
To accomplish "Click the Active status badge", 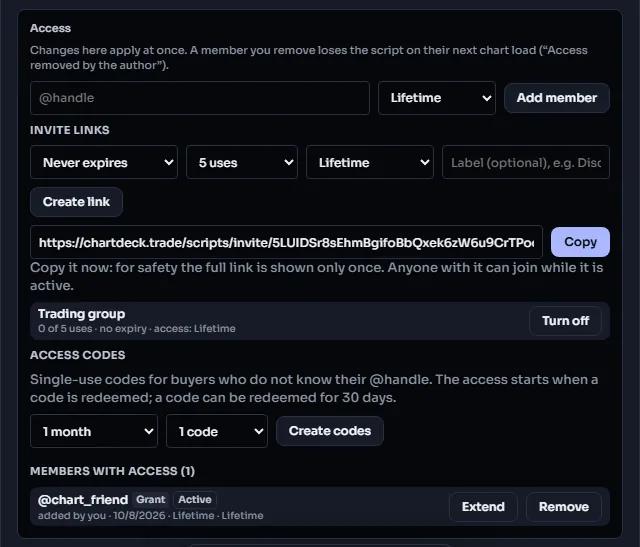I will pos(195,500).
